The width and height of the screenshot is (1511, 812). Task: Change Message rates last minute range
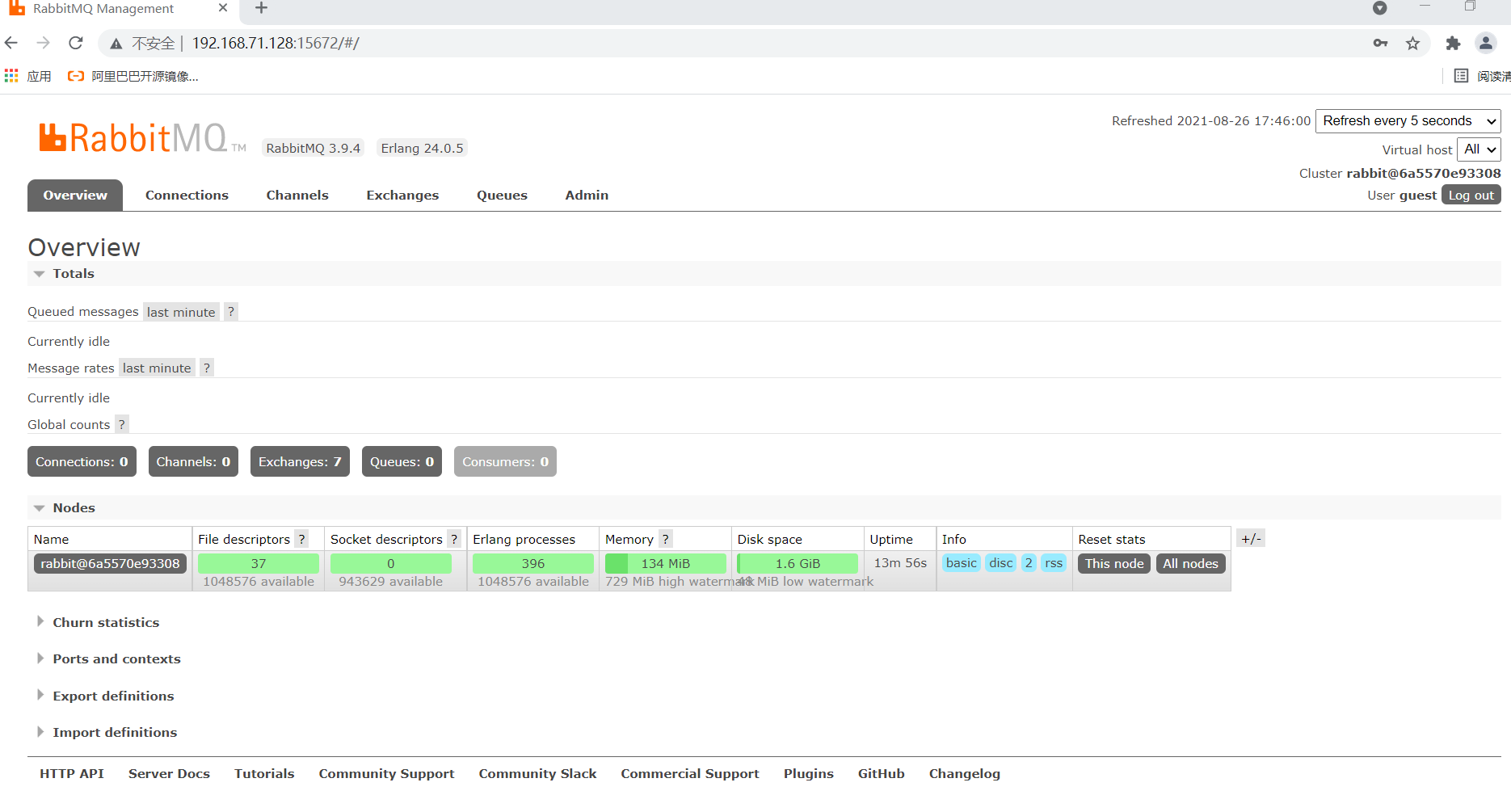pyautogui.click(x=157, y=368)
